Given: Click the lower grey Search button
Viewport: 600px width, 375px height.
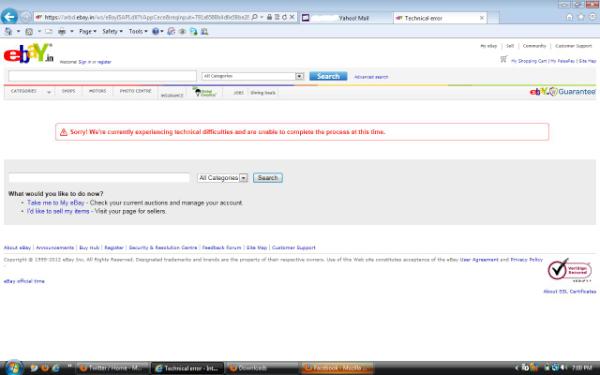Looking at the screenshot, I should tap(268, 178).
